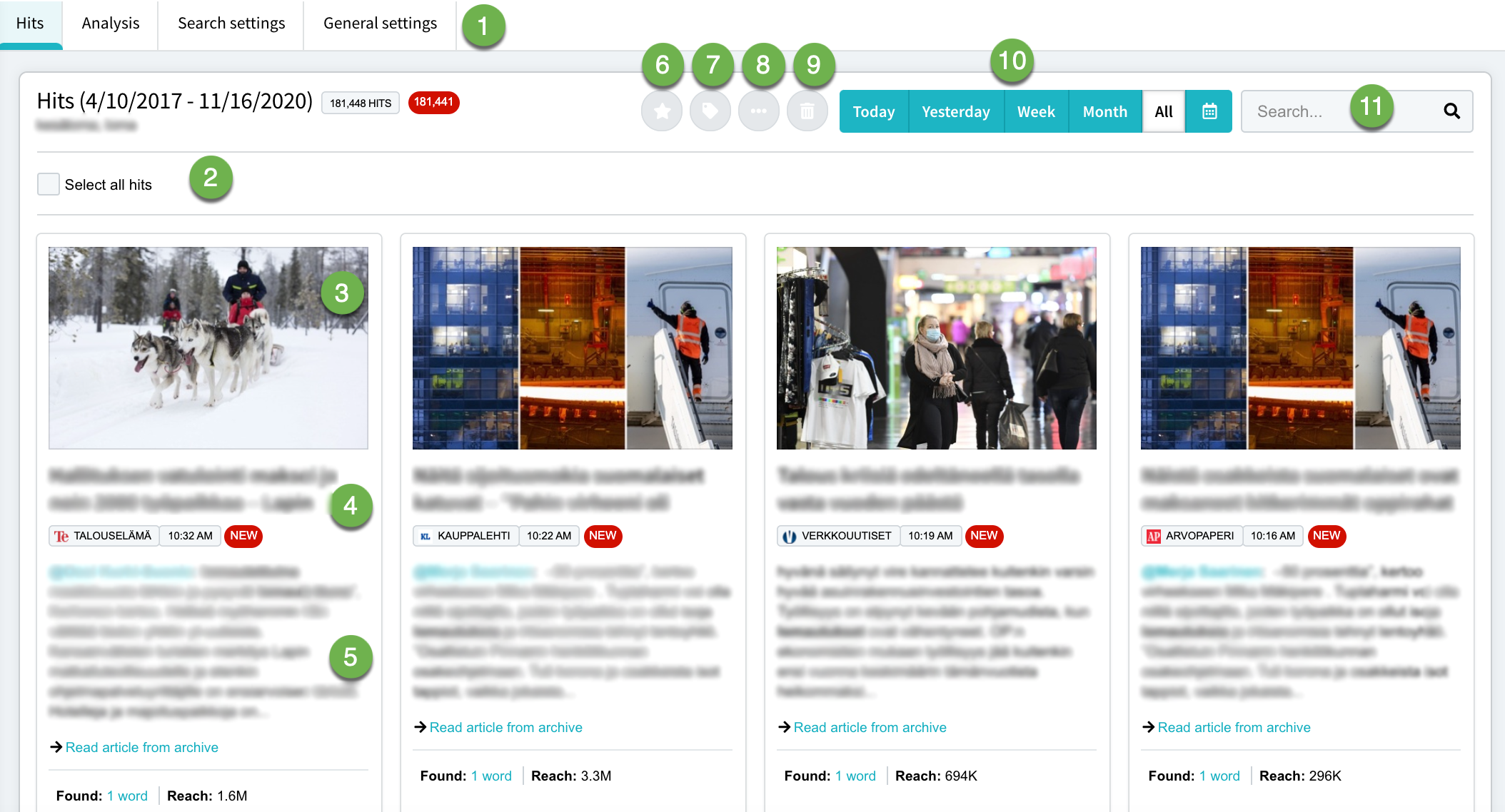1505x812 pixels.
Task: Open the calendar date picker
Action: coord(1209,111)
